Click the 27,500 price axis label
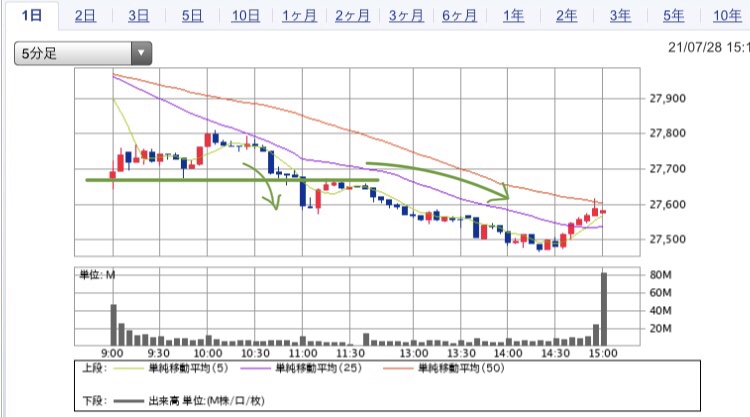 pyautogui.click(x=667, y=239)
